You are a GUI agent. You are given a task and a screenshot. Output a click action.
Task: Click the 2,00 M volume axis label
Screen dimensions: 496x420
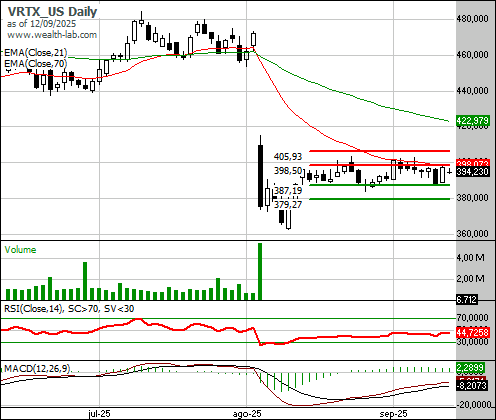coord(470,279)
